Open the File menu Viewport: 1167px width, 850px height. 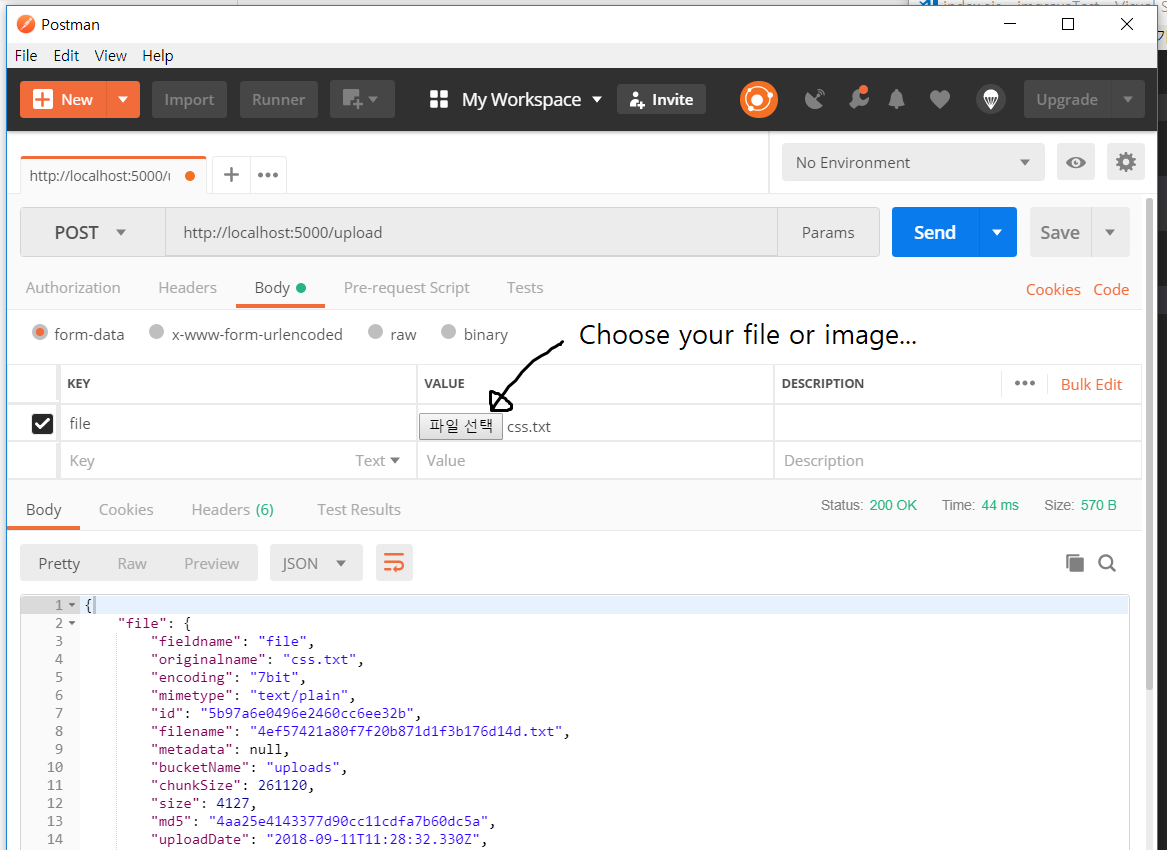coord(25,56)
